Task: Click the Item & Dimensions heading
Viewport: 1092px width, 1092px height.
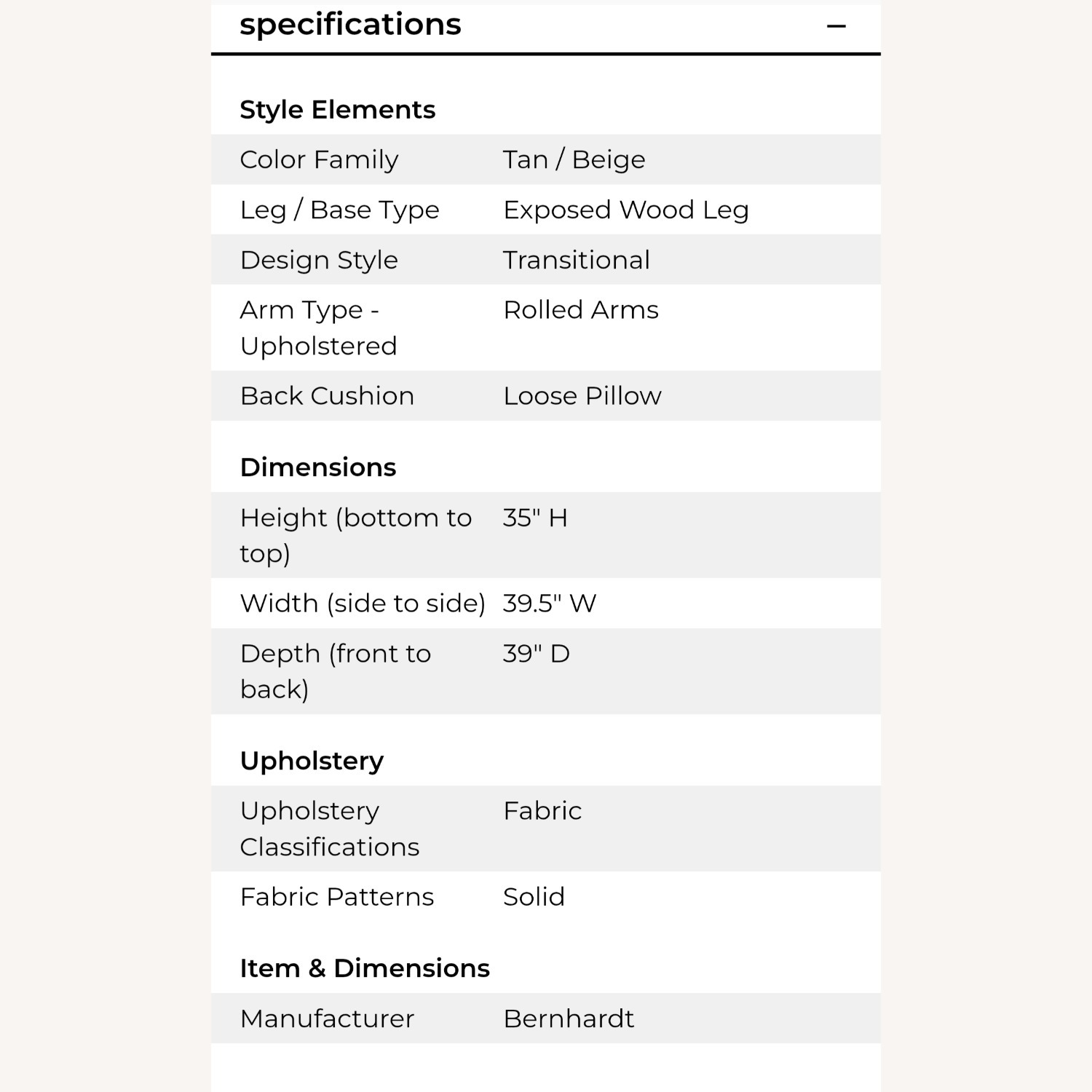Action: coord(365,968)
